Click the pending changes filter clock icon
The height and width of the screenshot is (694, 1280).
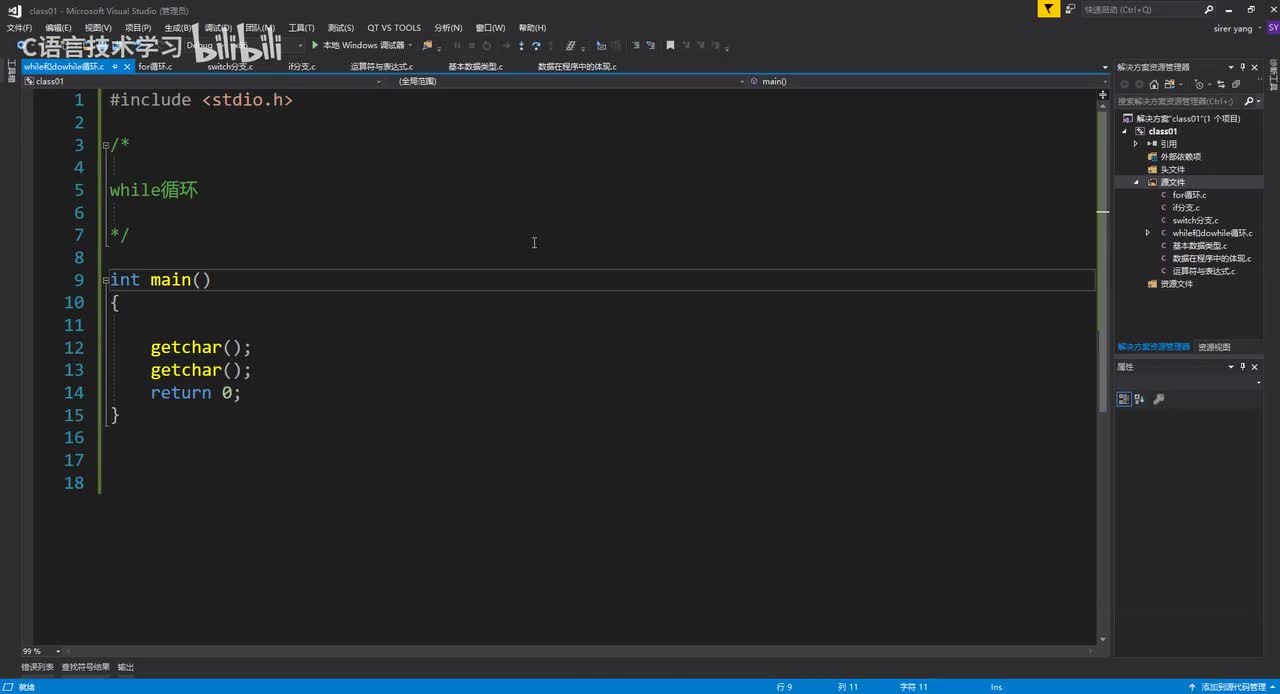point(1198,84)
